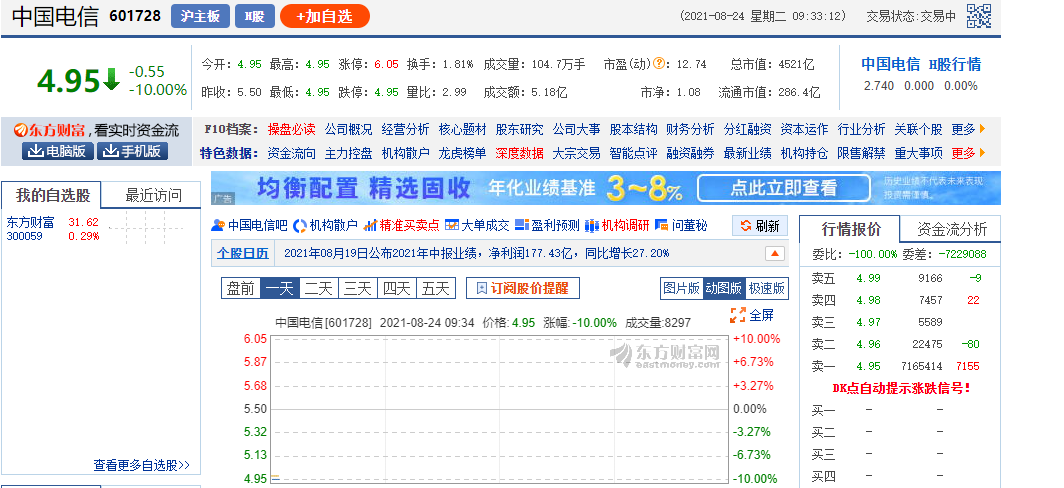Click 订阅股价提醒 subscribe button
This screenshot has width=1064, height=488.
pos(522,288)
